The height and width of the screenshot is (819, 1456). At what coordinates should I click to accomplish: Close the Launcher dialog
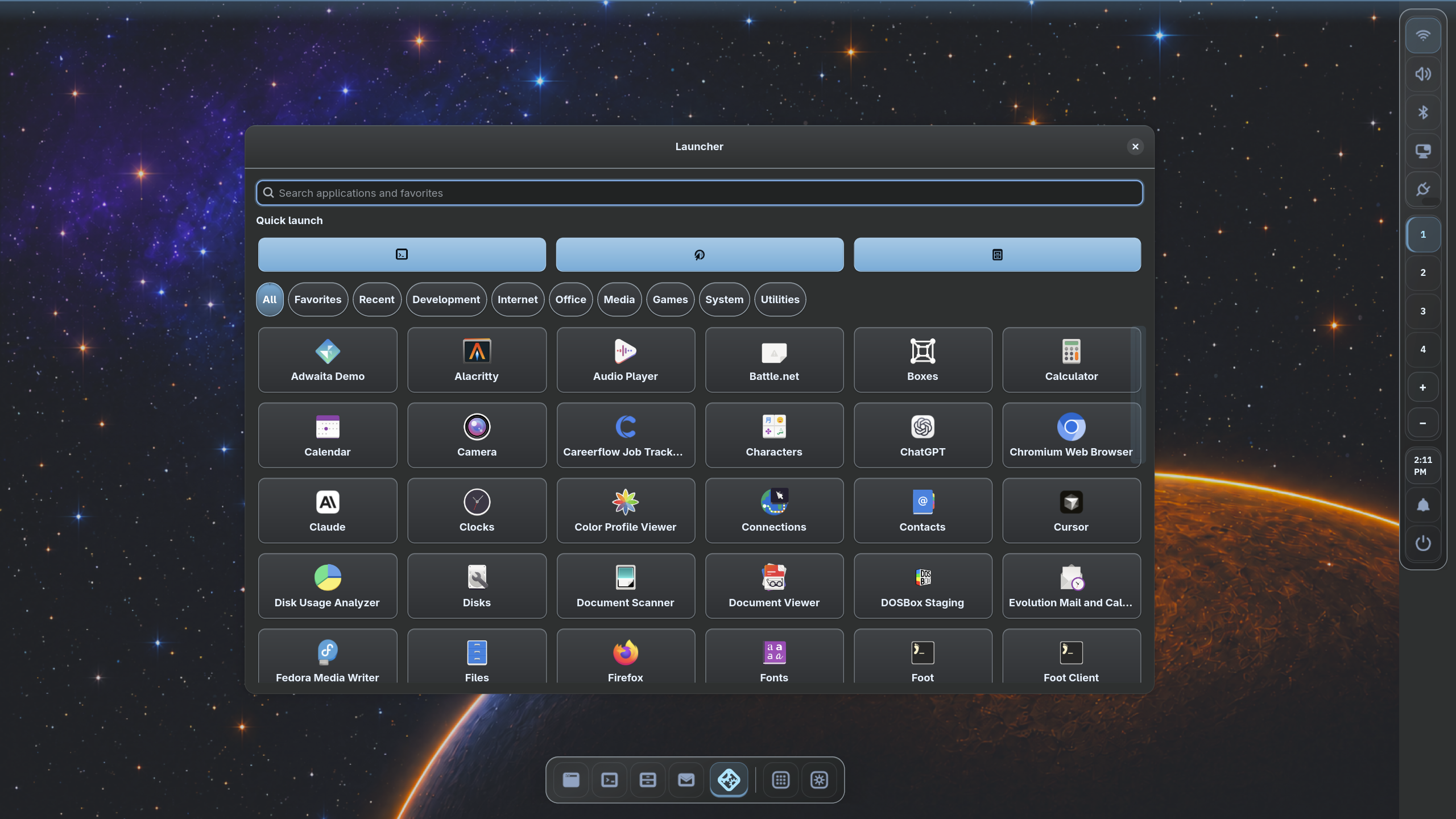coord(1135,147)
